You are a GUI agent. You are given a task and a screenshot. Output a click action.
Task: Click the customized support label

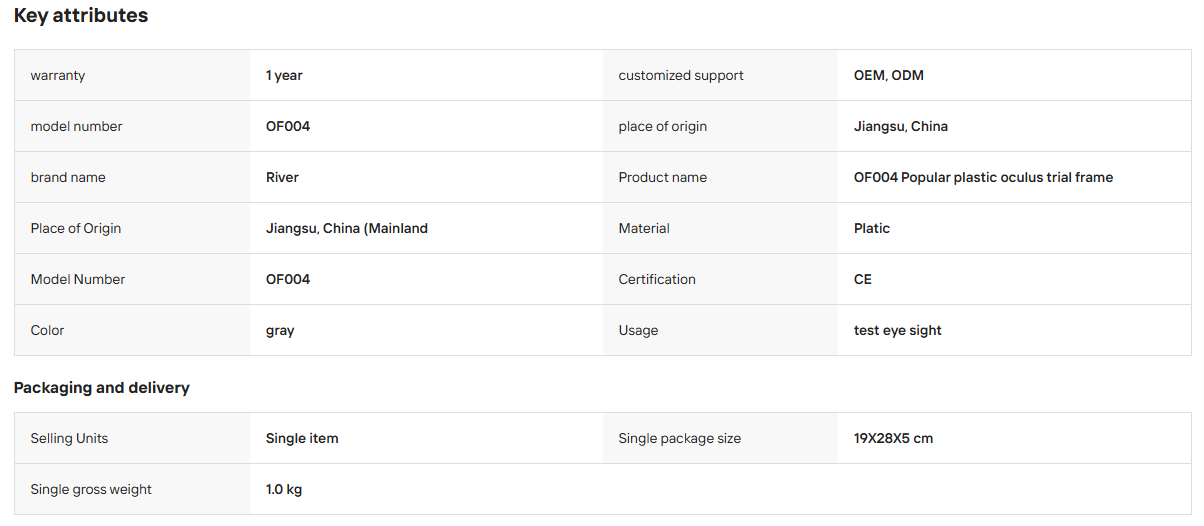point(681,75)
